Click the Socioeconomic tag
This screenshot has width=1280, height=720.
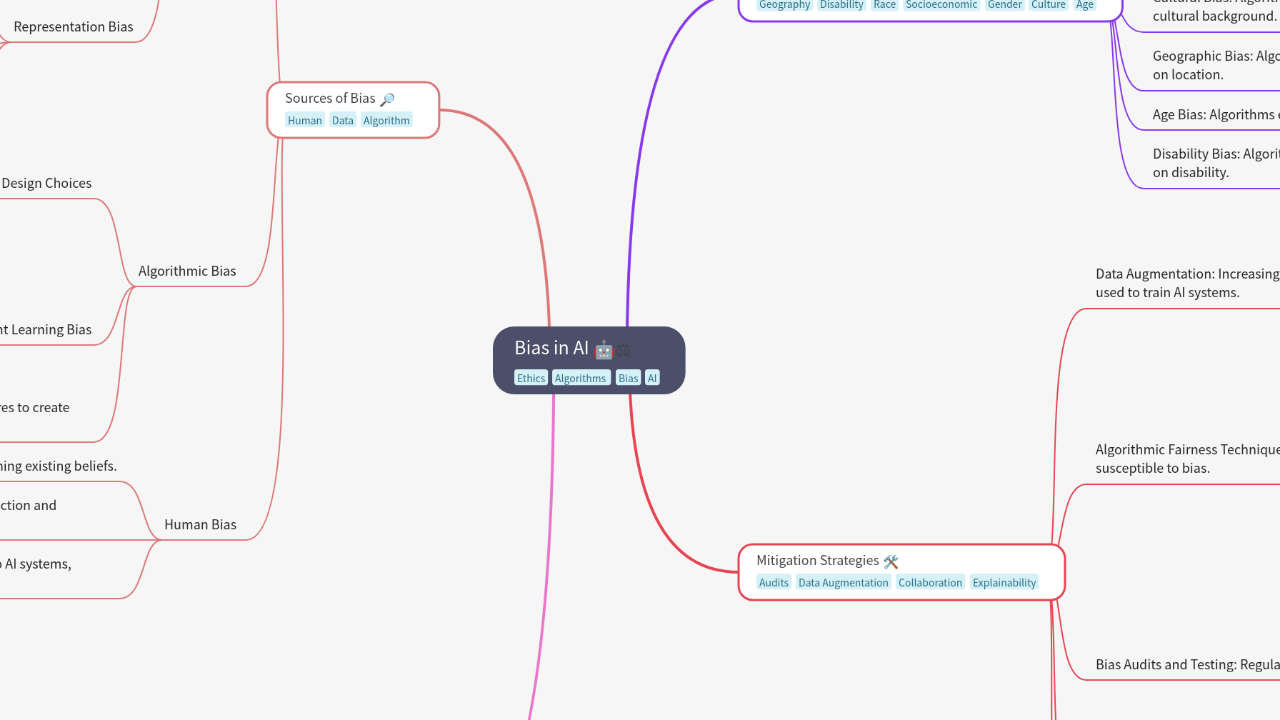[941, 5]
